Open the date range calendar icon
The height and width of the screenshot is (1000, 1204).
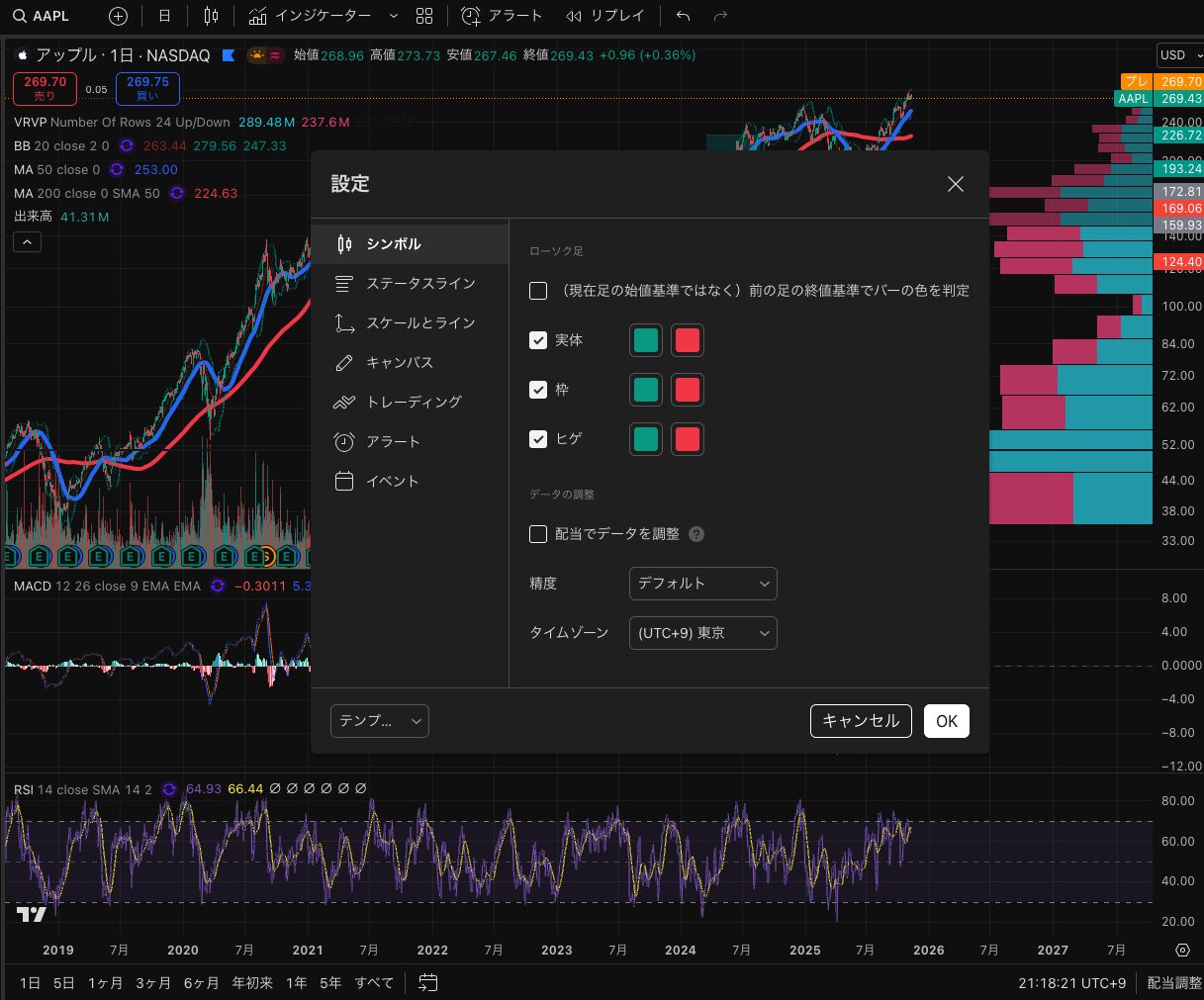[x=427, y=982]
